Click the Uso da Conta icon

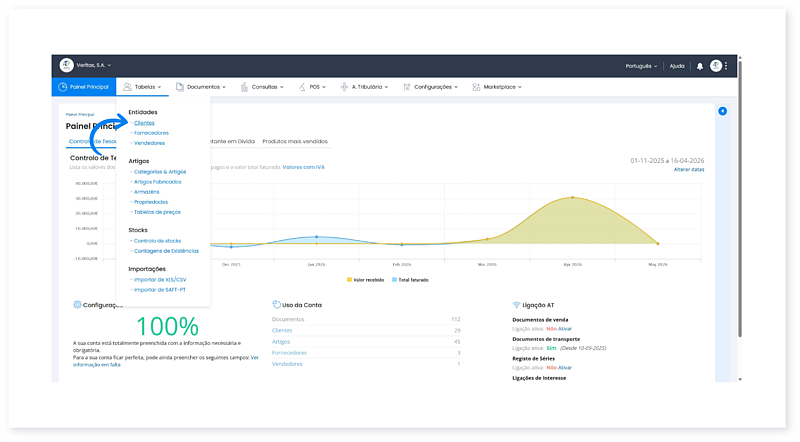(277, 305)
